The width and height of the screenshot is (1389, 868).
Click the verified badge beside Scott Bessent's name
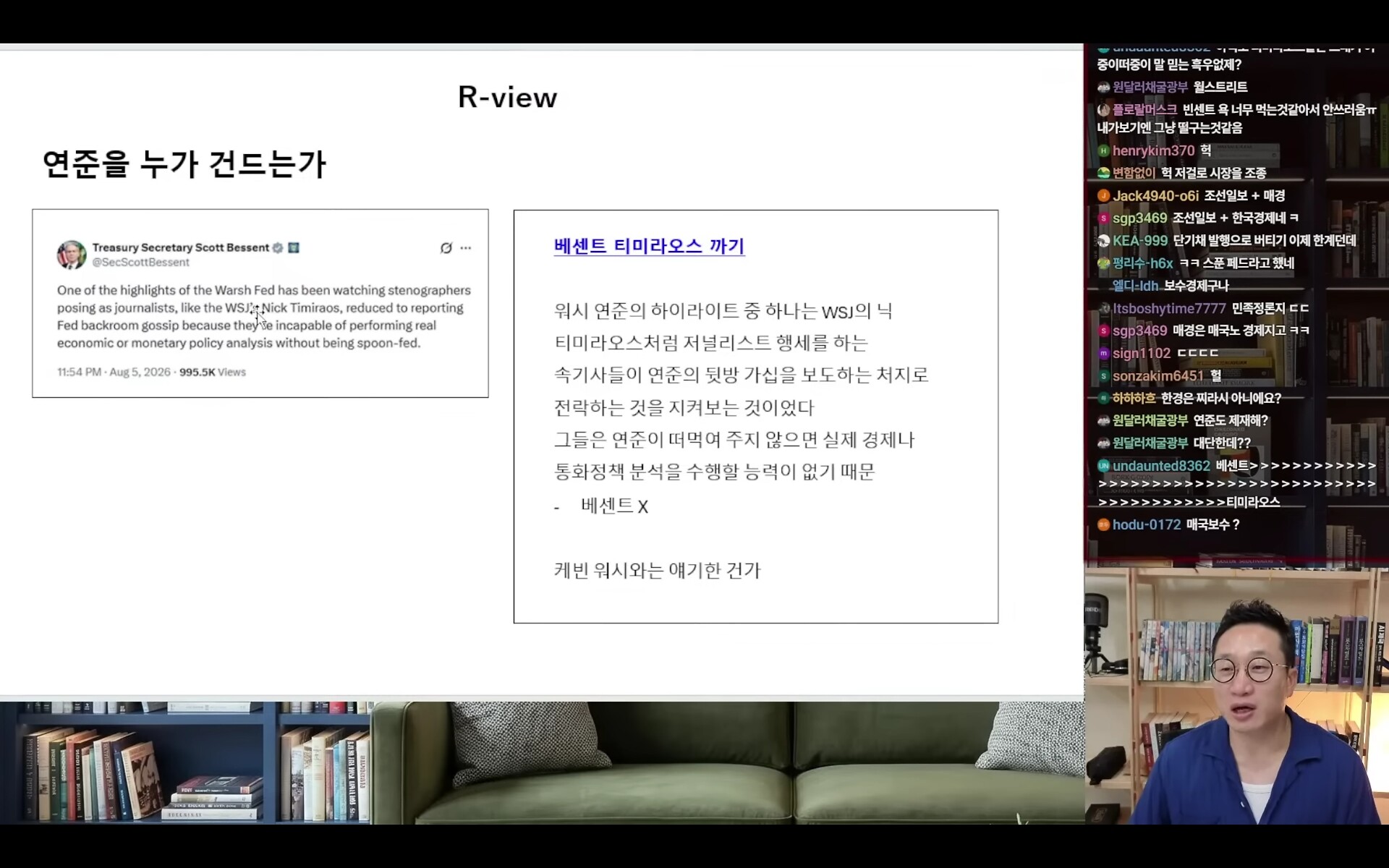[x=278, y=247]
